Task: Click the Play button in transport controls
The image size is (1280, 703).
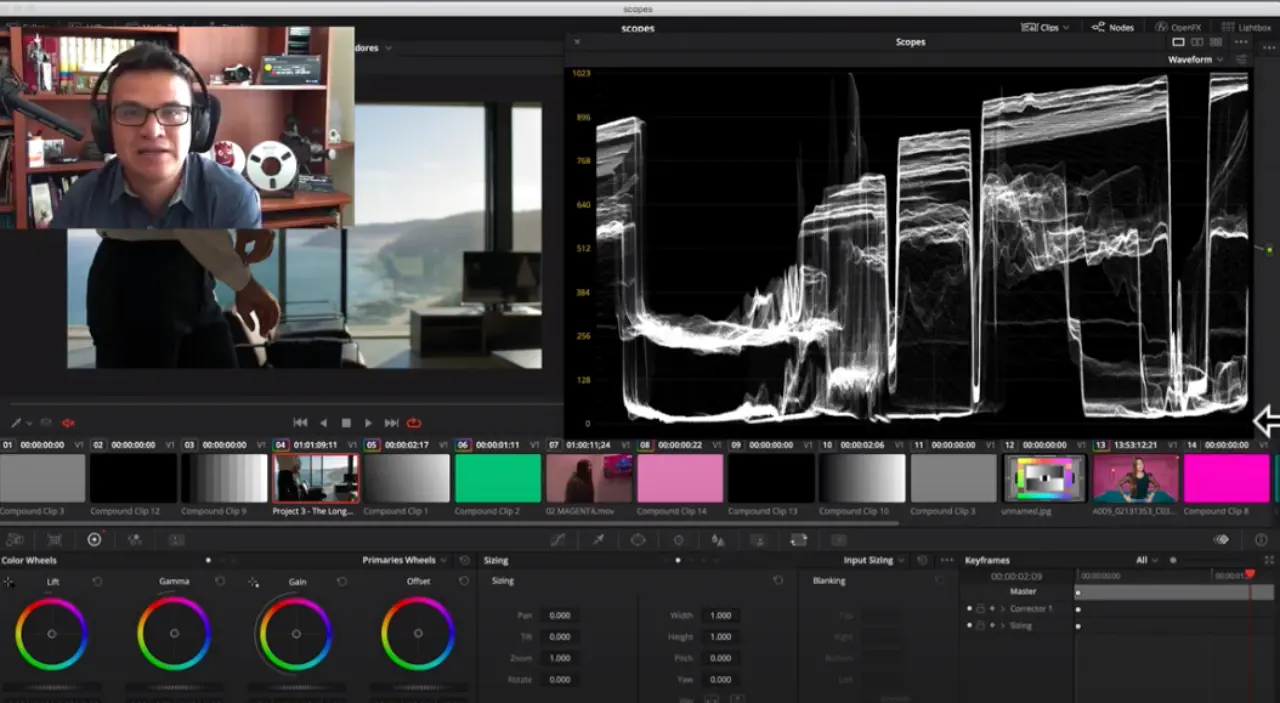Action: click(x=368, y=423)
